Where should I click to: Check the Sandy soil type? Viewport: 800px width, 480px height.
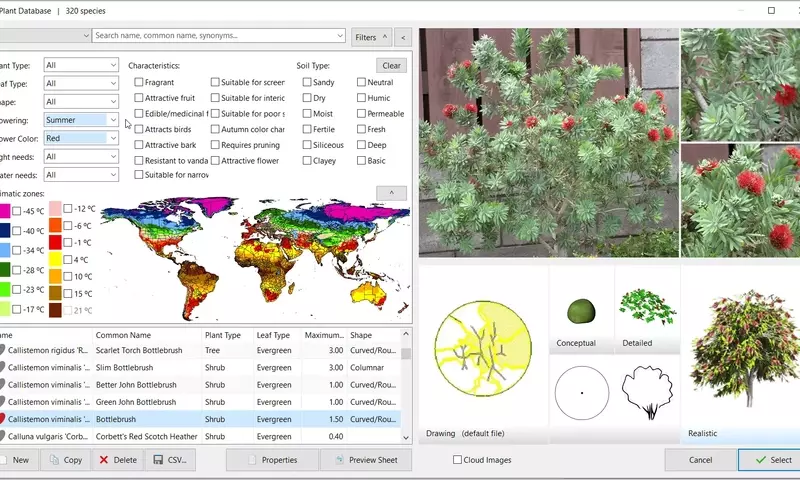(x=307, y=82)
